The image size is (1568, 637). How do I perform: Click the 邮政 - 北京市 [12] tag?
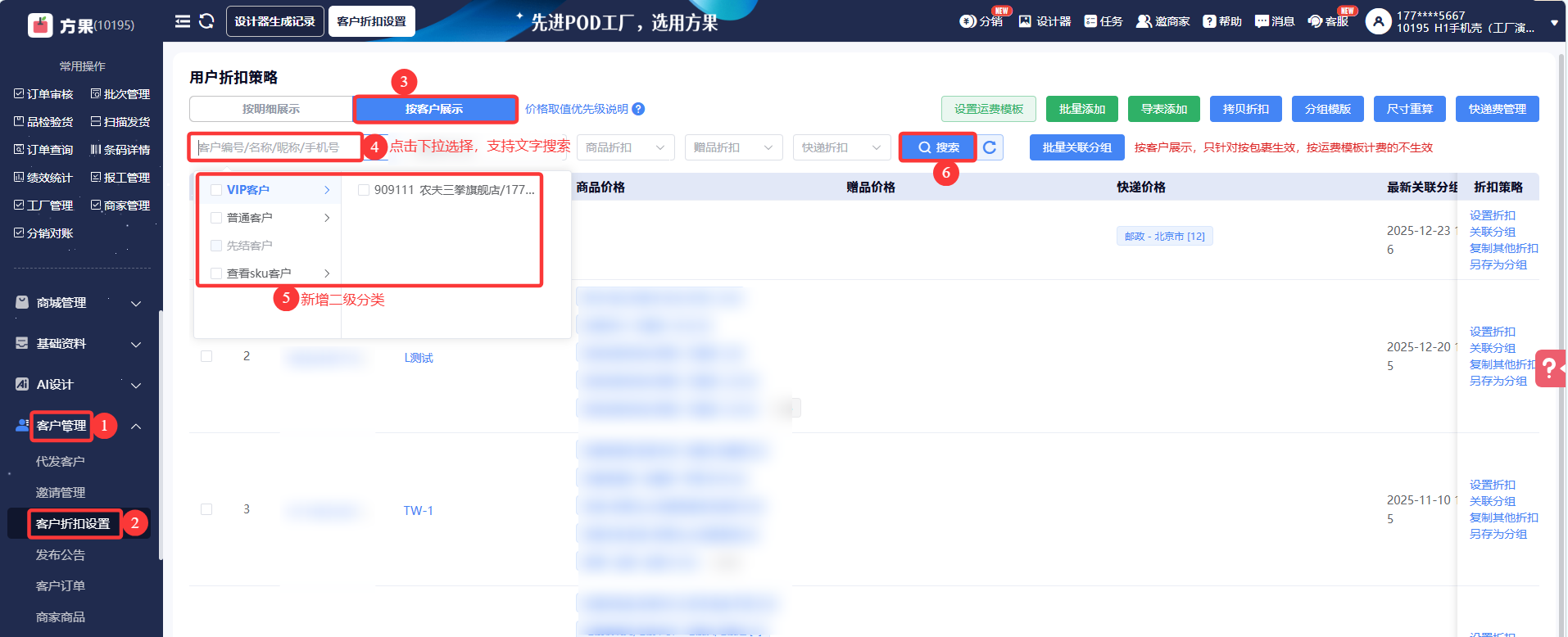(1165, 236)
